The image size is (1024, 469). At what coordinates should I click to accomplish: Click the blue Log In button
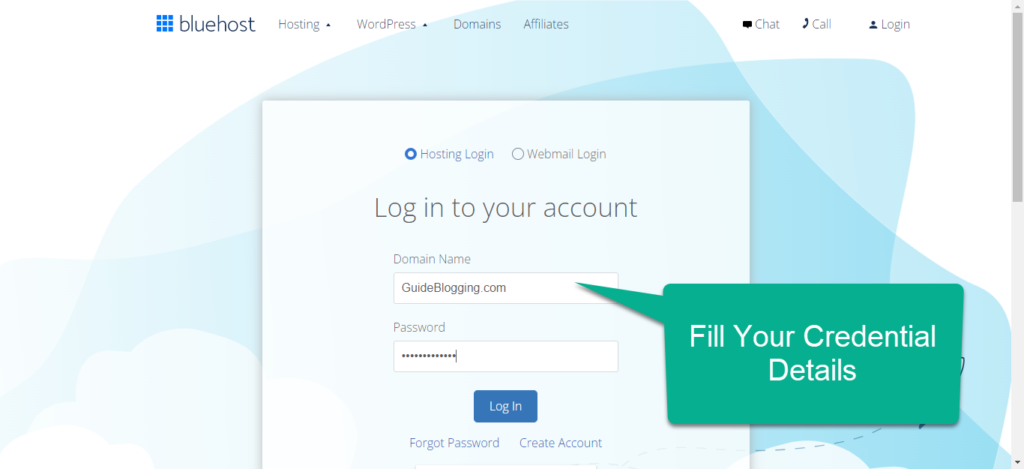click(x=505, y=406)
